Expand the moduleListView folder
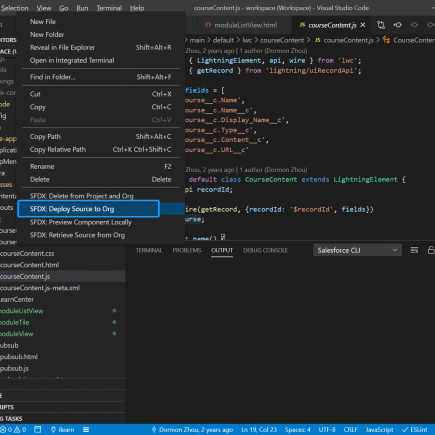435x435 pixels. pyautogui.click(x=62, y=311)
